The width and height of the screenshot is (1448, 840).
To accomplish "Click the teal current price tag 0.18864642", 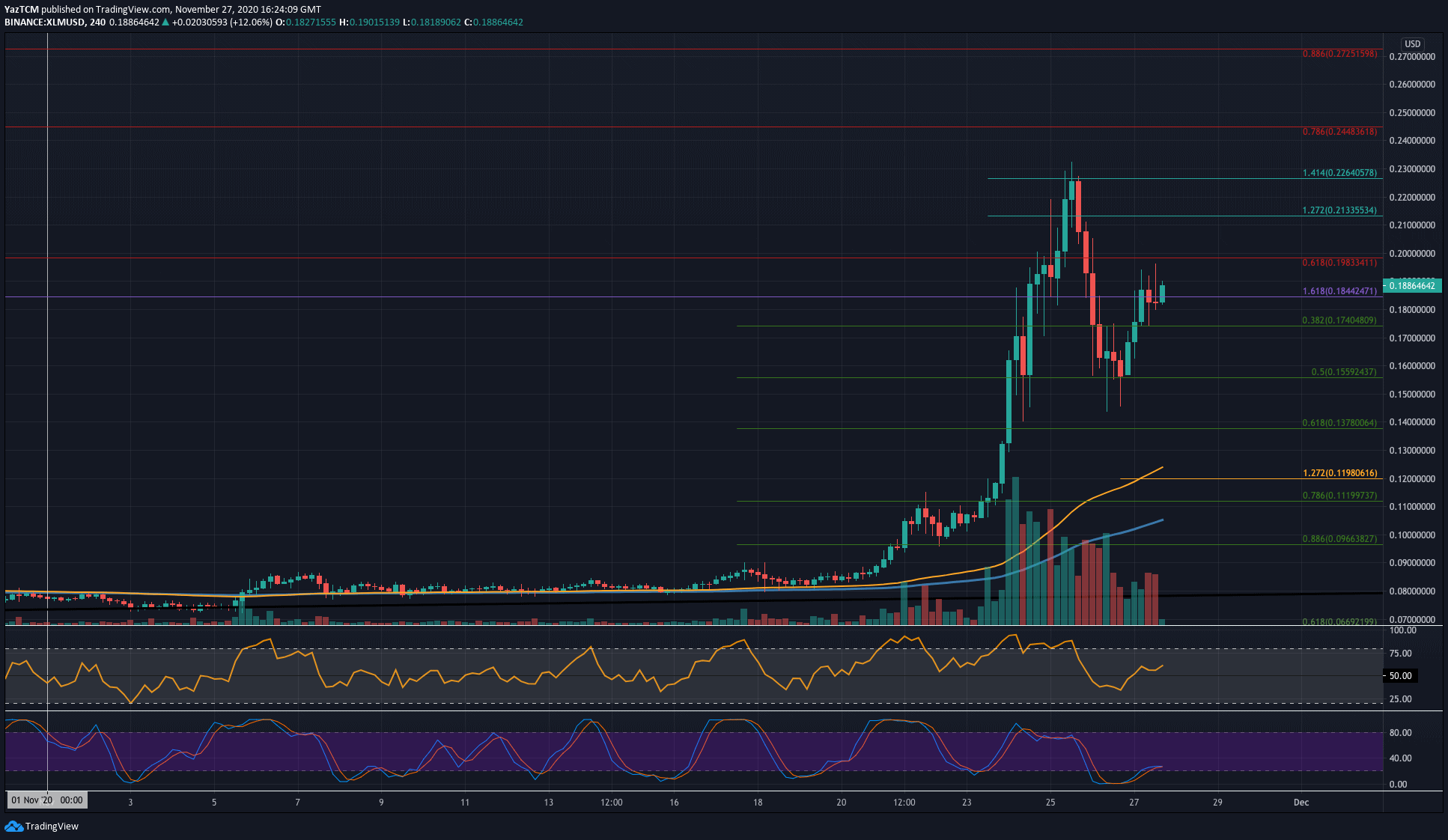I will click(1412, 286).
